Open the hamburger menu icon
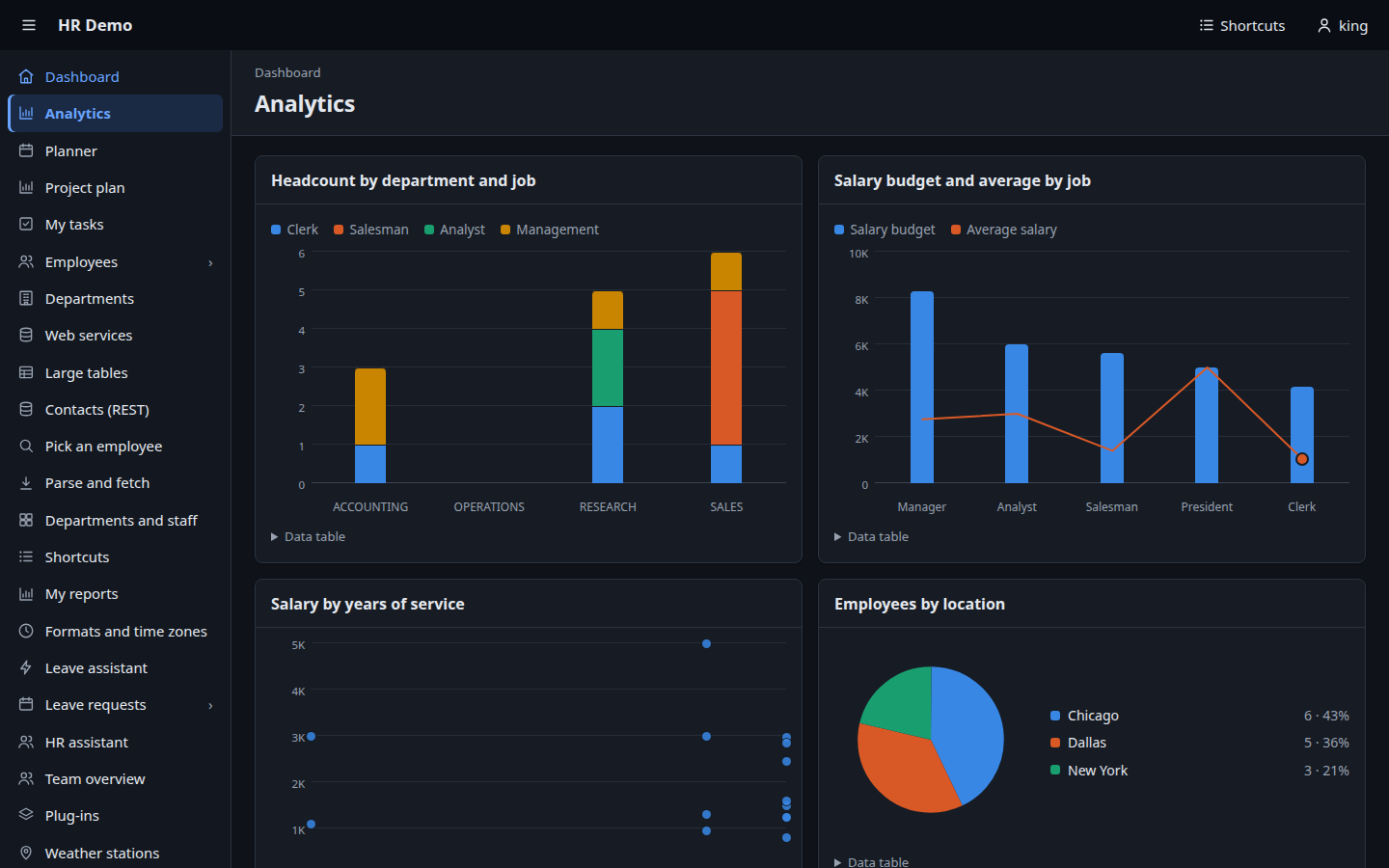The image size is (1389, 868). [29, 25]
